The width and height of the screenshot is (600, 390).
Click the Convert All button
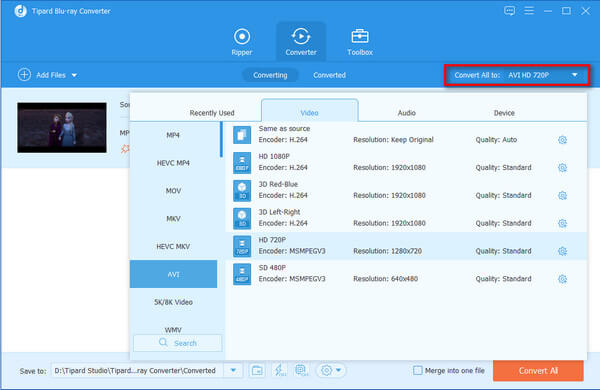(538, 370)
